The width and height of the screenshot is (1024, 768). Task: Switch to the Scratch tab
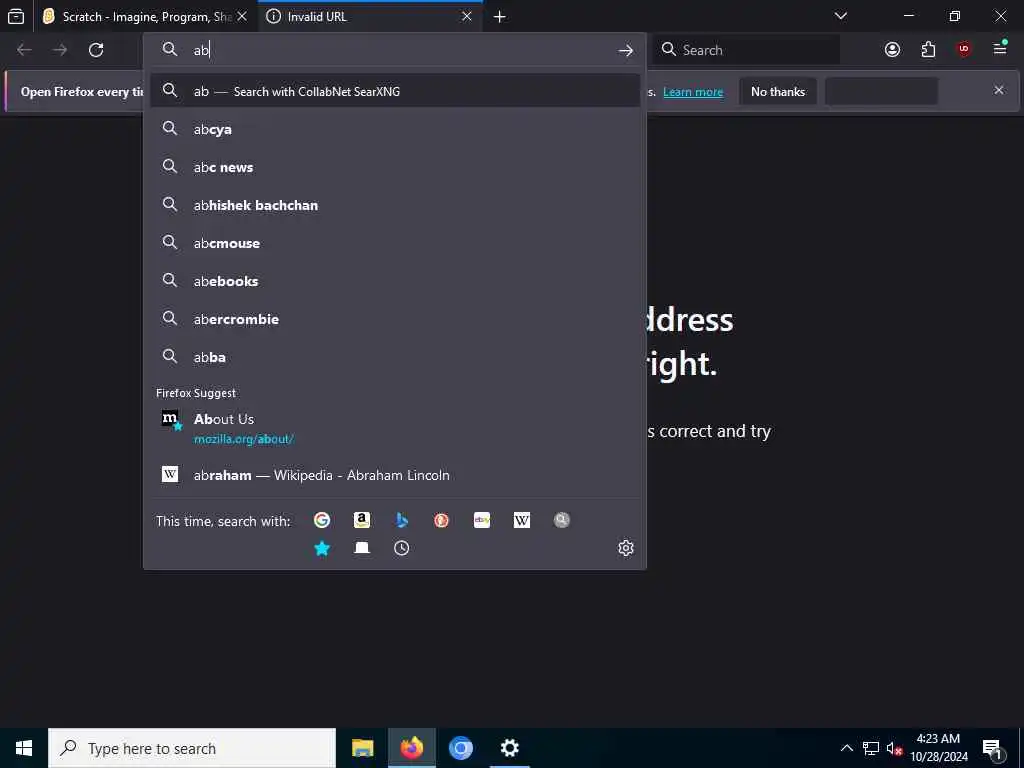click(145, 16)
